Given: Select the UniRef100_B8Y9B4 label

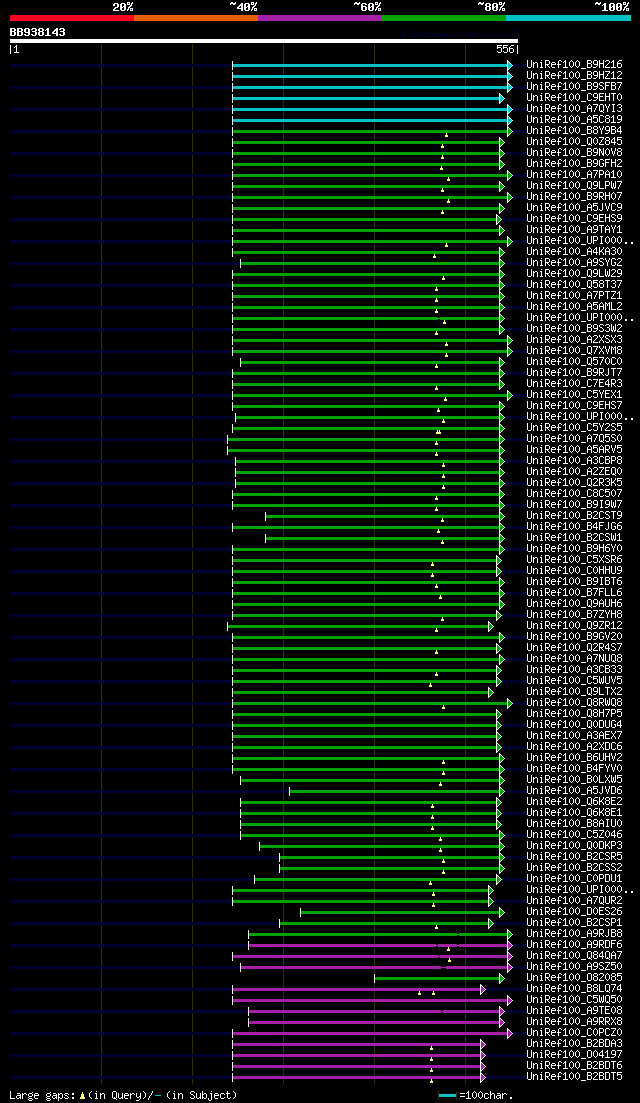Looking at the screenshot, I should [x=574, y=131].
